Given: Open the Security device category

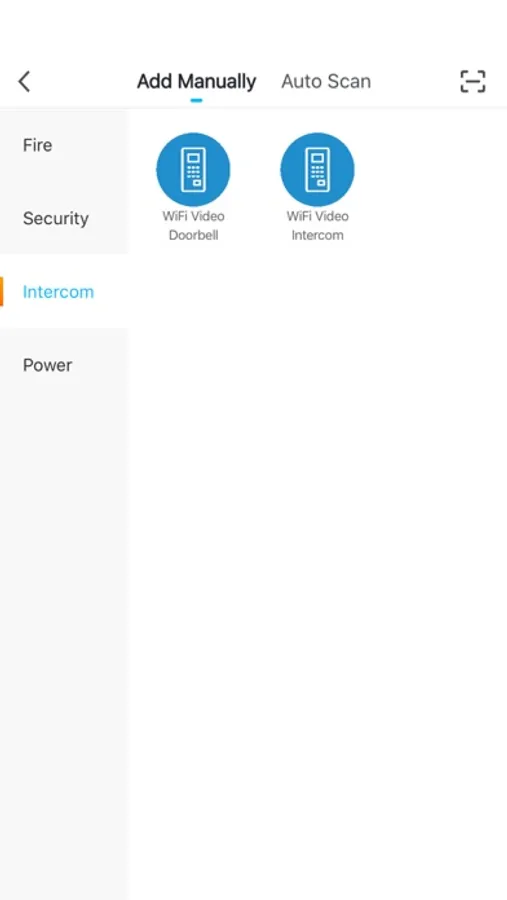Looking at the screenshot, I should point(56,218).
